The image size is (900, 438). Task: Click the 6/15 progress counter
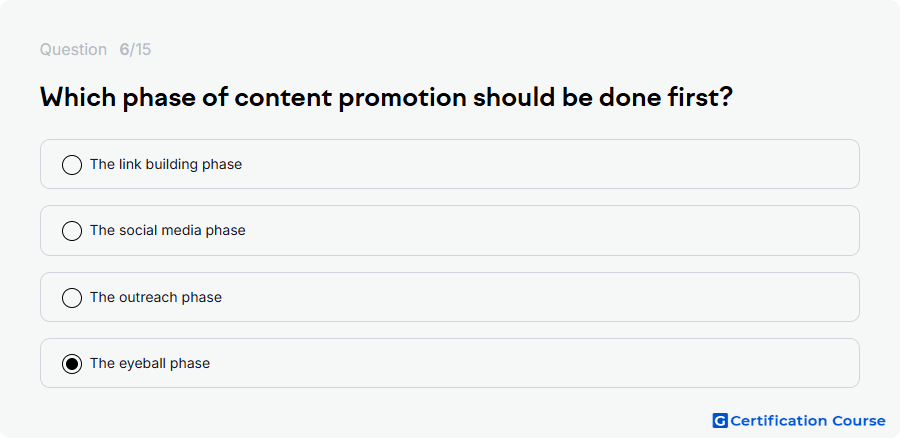pyautogui.click(x=135, y=50)
